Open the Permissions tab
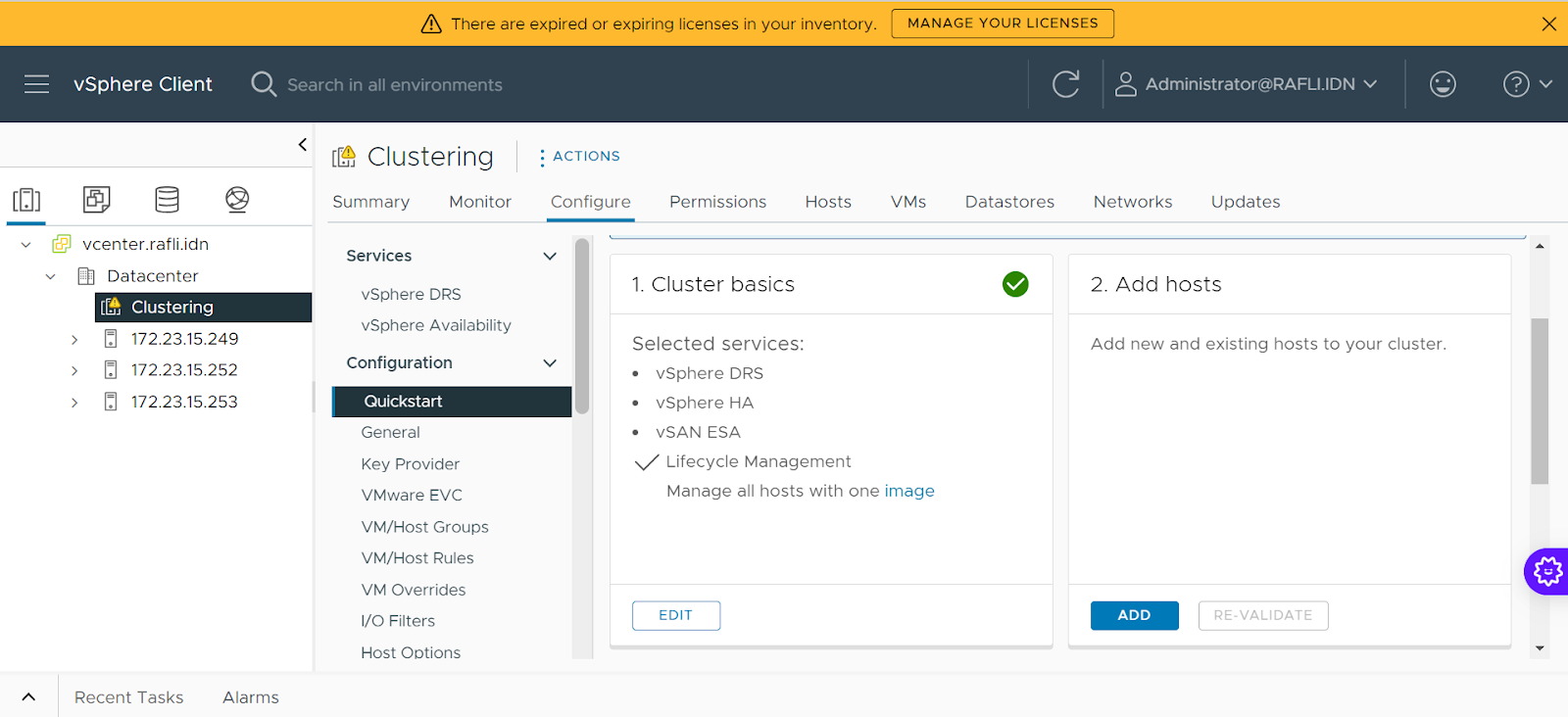The height and width of the screenshot is (717, 1568). click(x=718, y=202)
